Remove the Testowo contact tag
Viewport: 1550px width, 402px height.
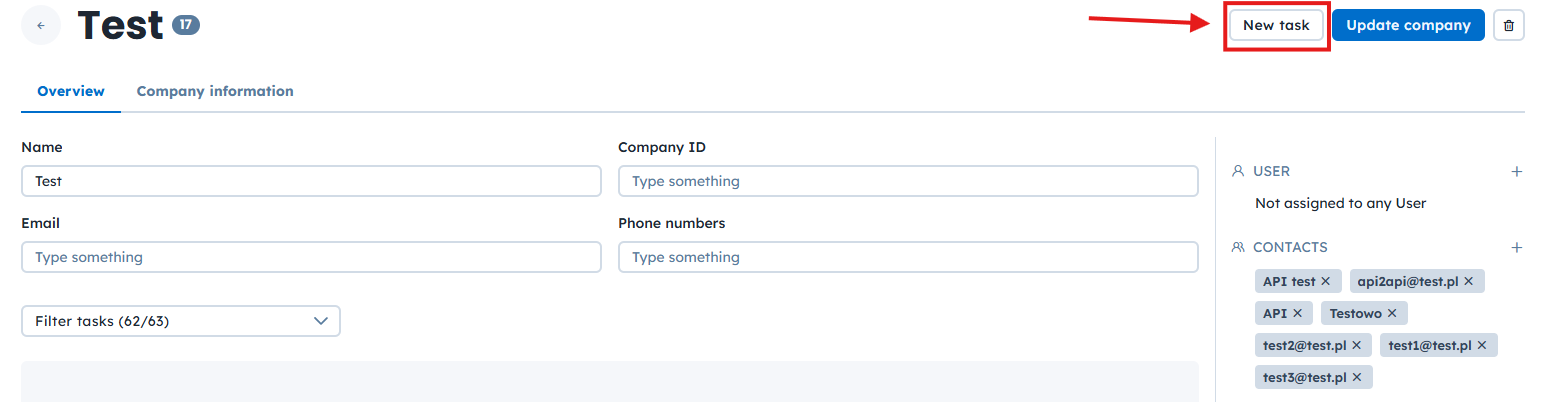tap(1391, 313)
